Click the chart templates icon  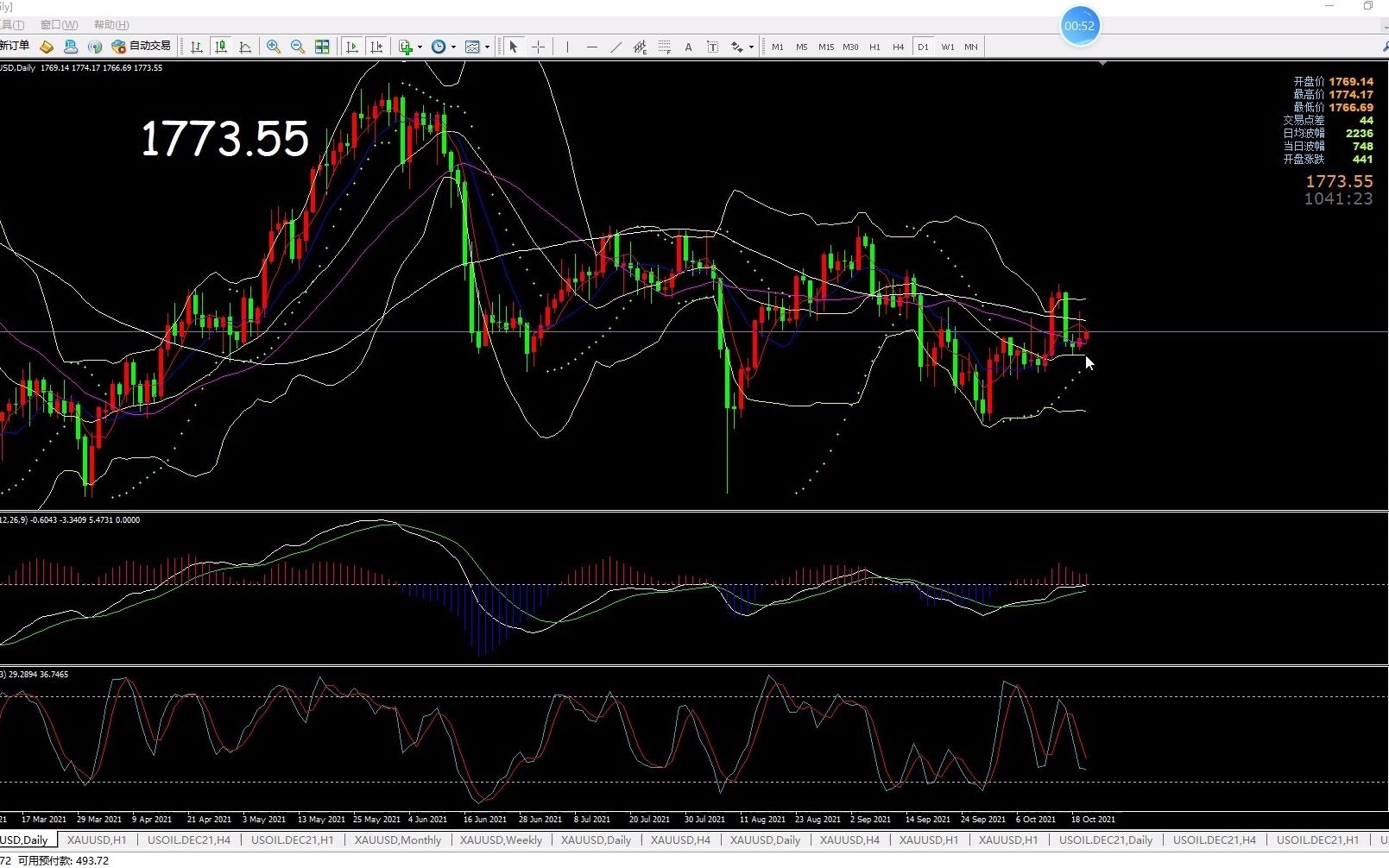(472, 47)
